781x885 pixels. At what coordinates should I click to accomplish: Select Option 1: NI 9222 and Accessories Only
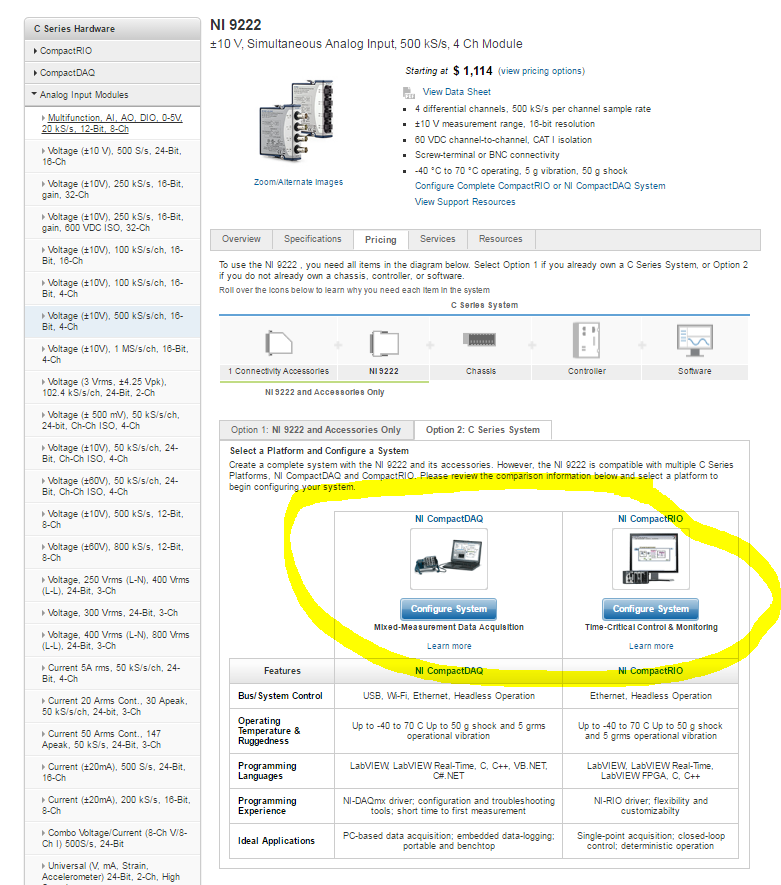click(x=316, y=430)
